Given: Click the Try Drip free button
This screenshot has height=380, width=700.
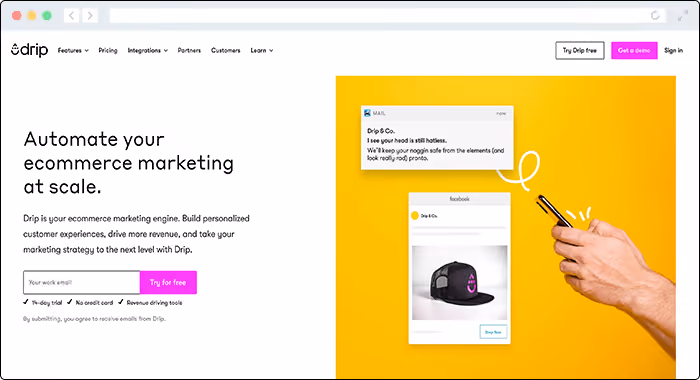Looking at the screenshot, I should click(x=580, y=50).
